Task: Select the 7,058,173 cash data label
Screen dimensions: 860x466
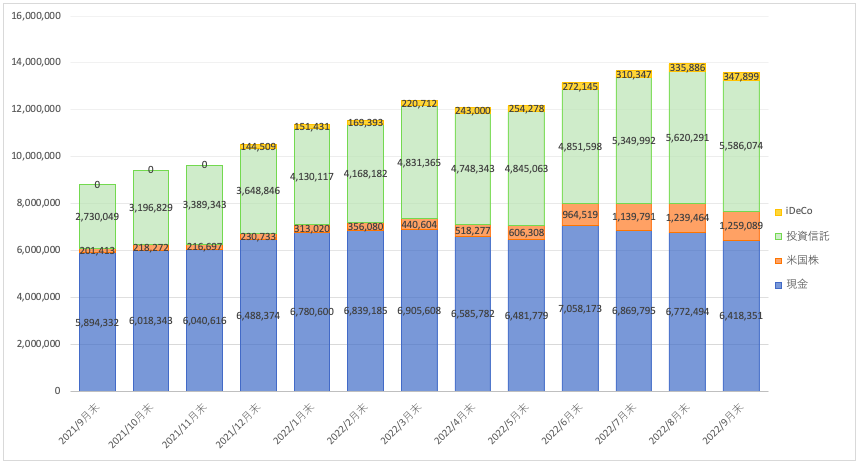Action: tap(580, 310)
